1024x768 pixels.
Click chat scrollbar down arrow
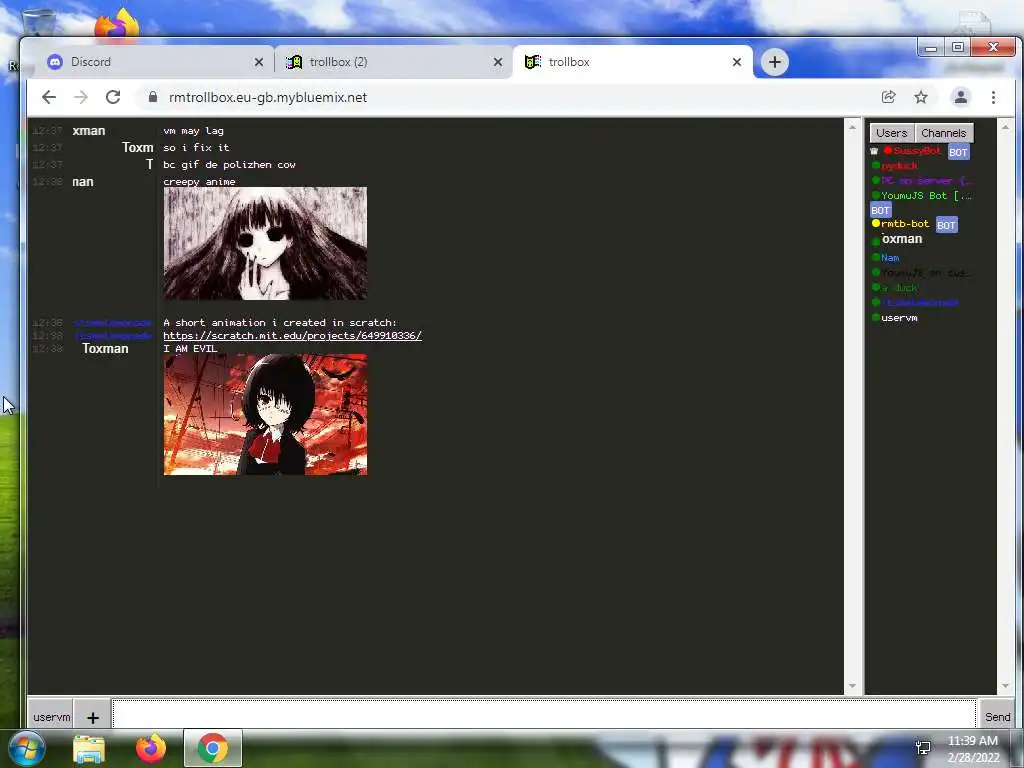pyautogui.click(x=852, y=686)
